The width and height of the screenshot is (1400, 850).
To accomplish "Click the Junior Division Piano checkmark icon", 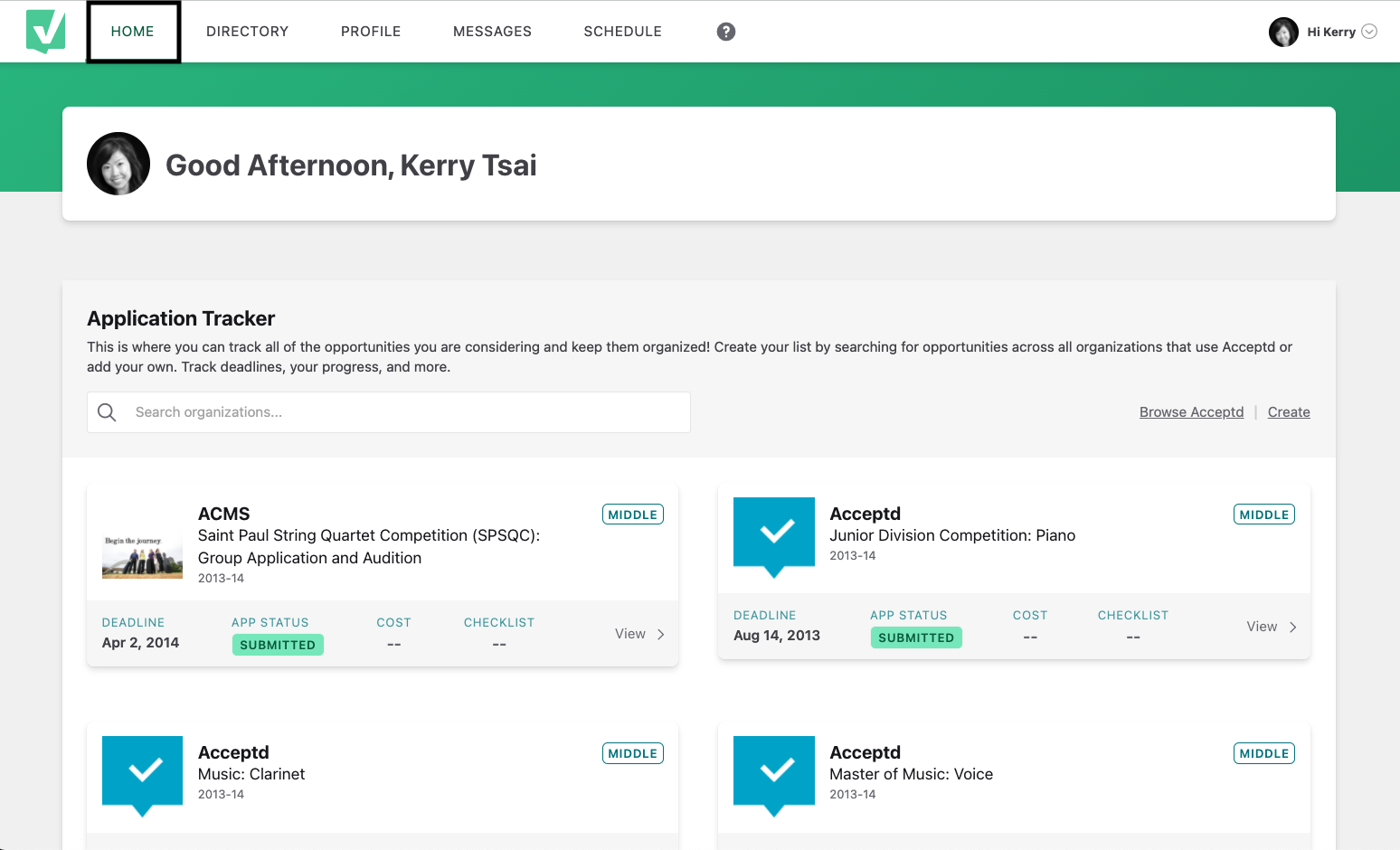I will [774, 537].
